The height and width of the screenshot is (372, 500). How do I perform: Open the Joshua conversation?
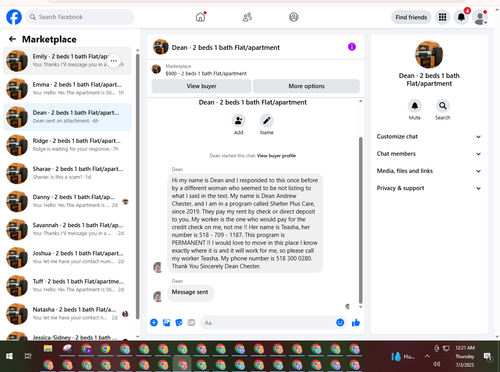[67, 257]
